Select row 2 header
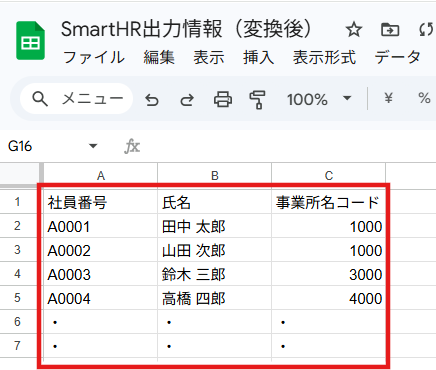The image size is (436, 370). click(17, 226)
